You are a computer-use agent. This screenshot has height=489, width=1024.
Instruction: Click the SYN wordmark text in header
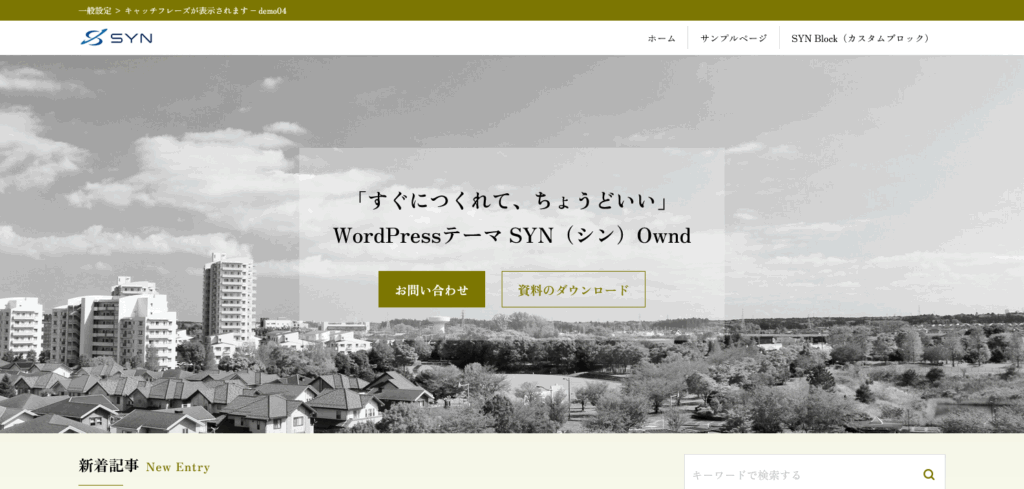tap(131, 38)
